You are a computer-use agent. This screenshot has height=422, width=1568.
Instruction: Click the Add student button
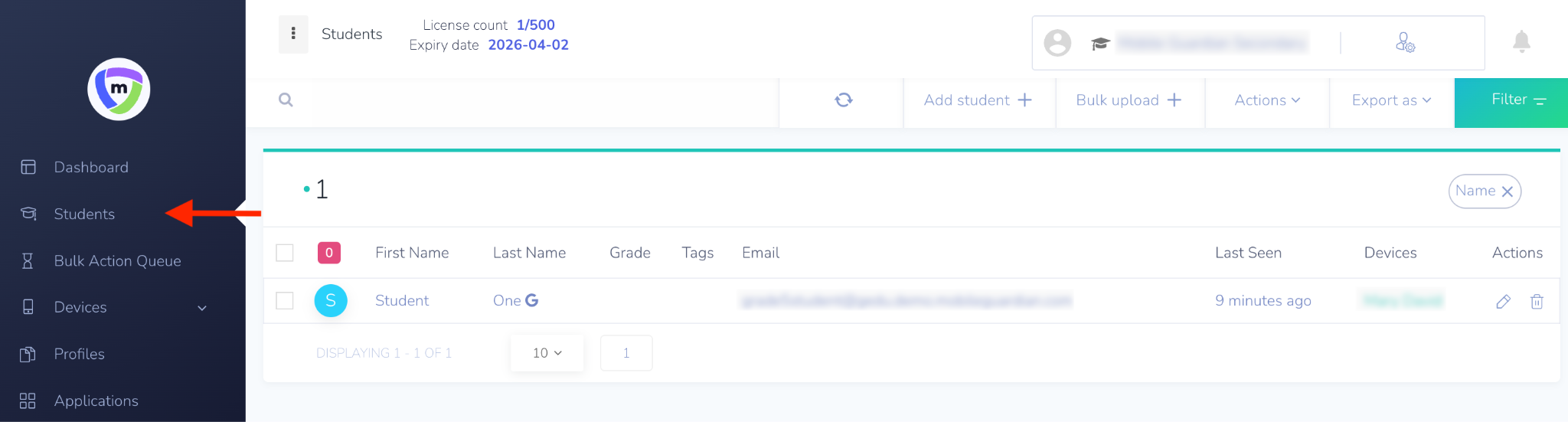coord(978,100)
